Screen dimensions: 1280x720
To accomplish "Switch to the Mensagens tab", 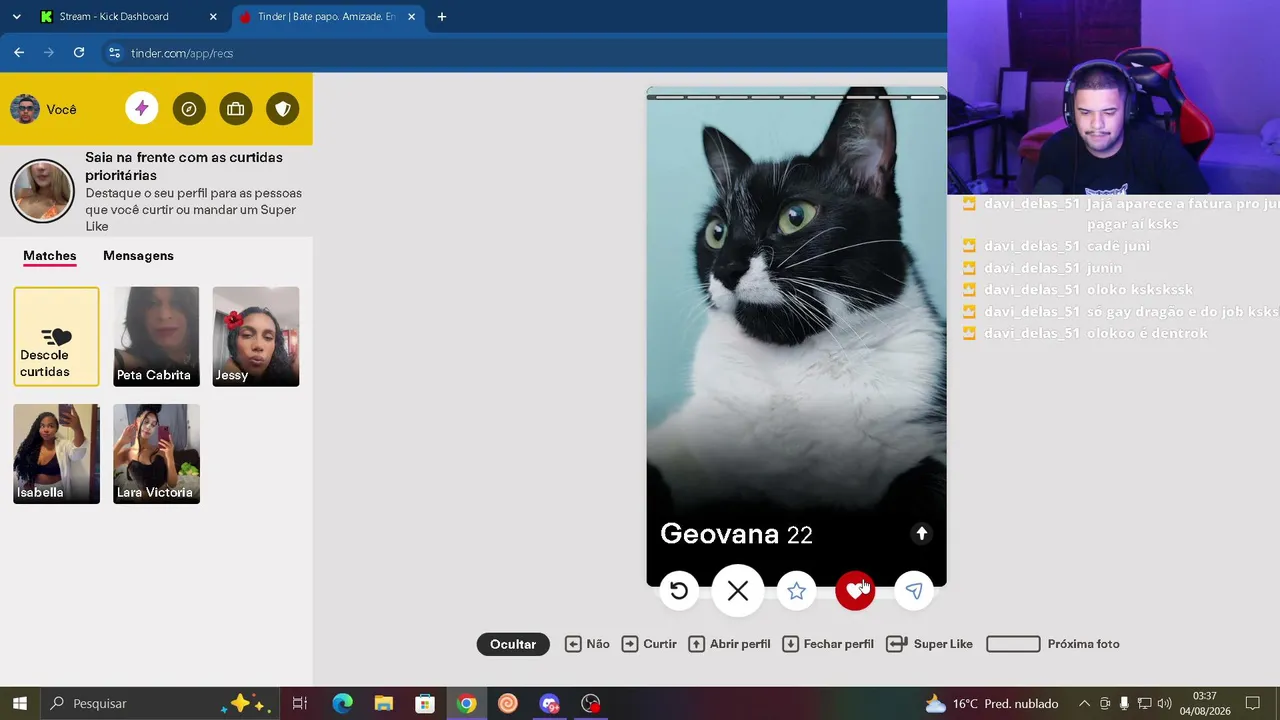I will coord(138,256).
